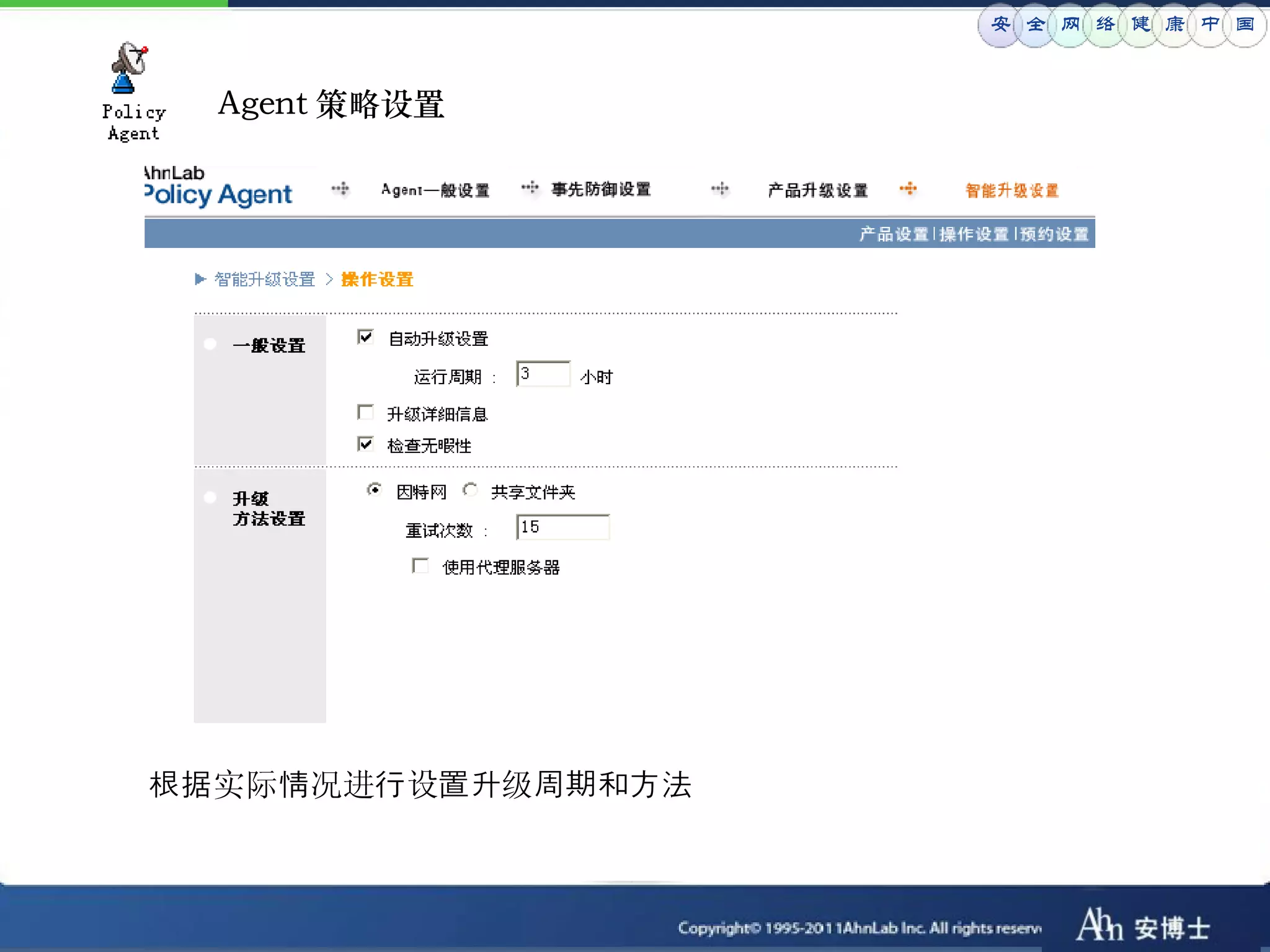
Task: Enable the 使用代理服务器 checkbox
Action: pos(420,566)
